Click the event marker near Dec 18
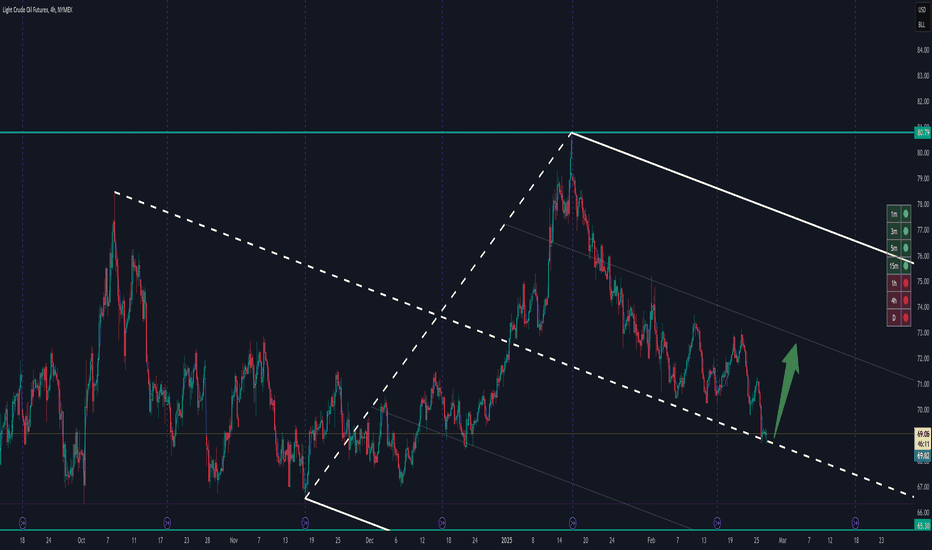The image size is (932, 550). [x=442, y=523]
